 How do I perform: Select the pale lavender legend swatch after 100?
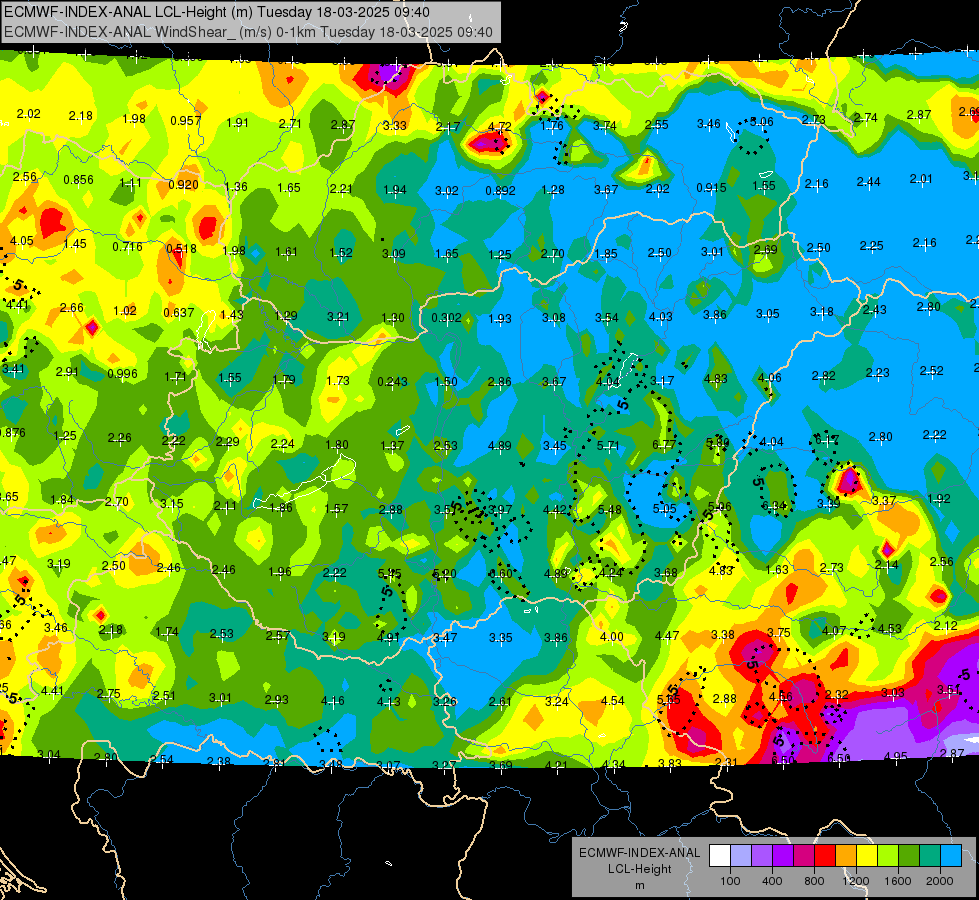pos(740,856)
